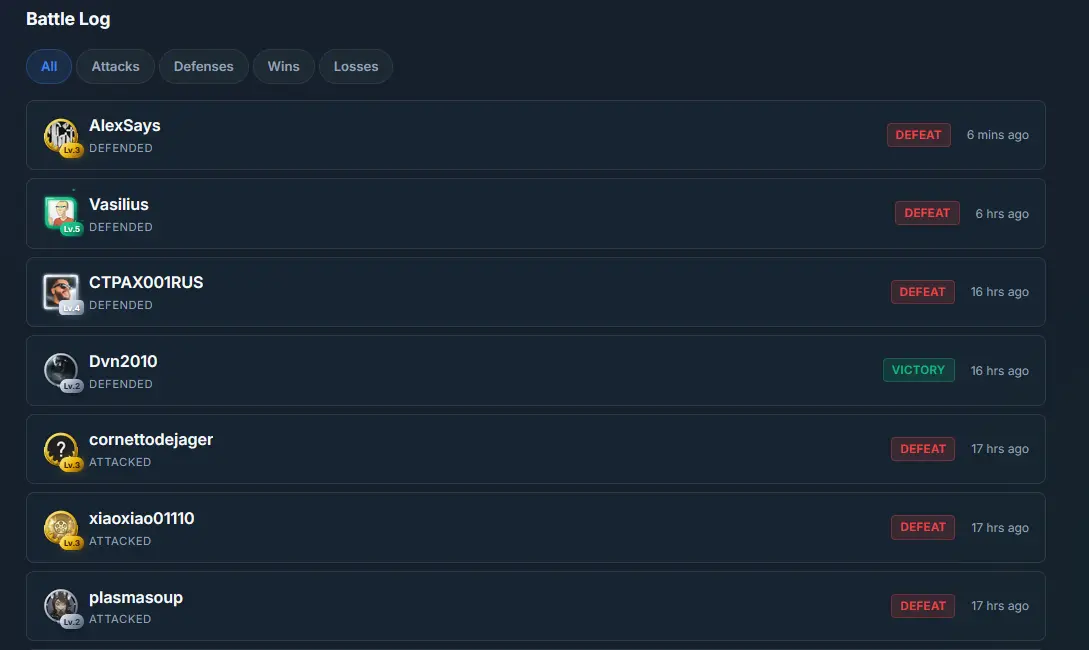
Task: Open xiaoxiao01110 gold coin avatar
Action: pos(61,527)
